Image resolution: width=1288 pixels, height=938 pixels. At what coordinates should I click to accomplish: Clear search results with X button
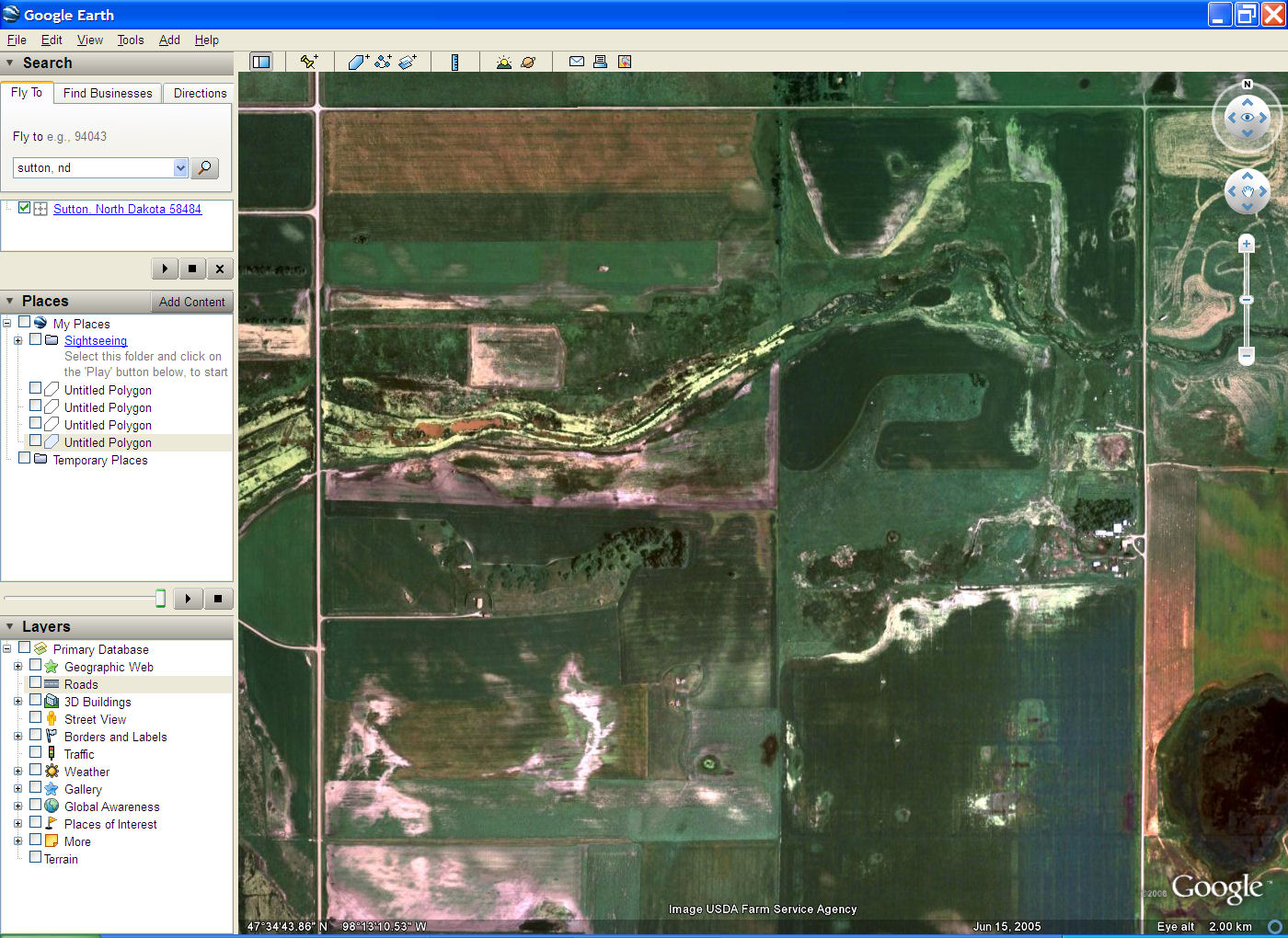point(220,269)
